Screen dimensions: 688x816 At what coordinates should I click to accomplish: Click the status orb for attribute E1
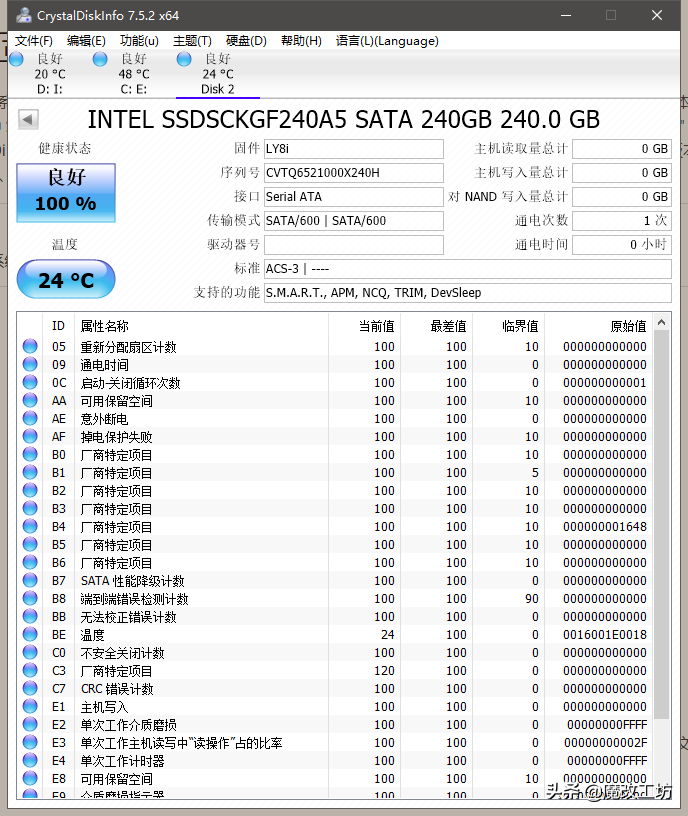[30, 706]
